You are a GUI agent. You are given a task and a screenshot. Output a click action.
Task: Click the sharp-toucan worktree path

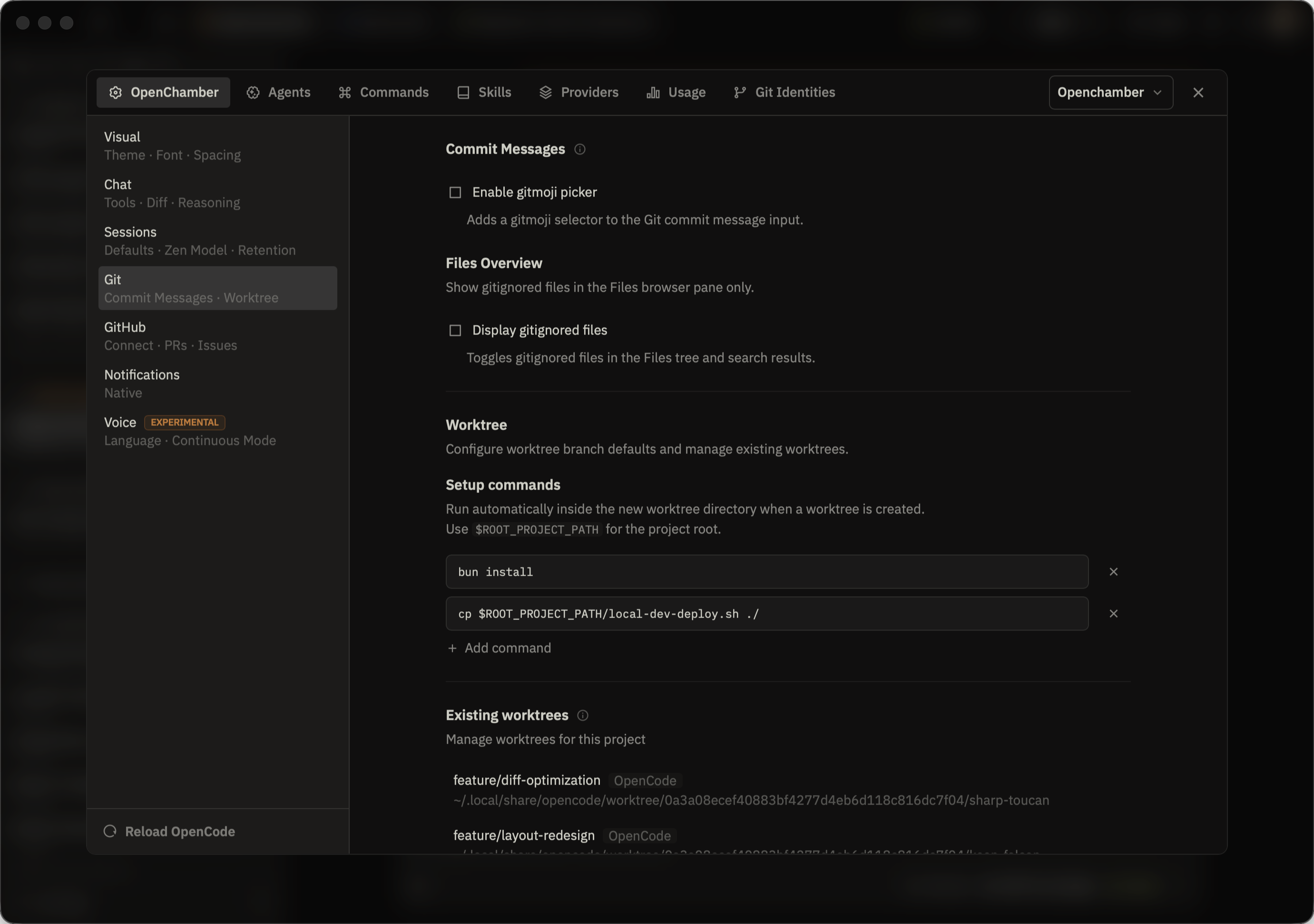[751, 800]
